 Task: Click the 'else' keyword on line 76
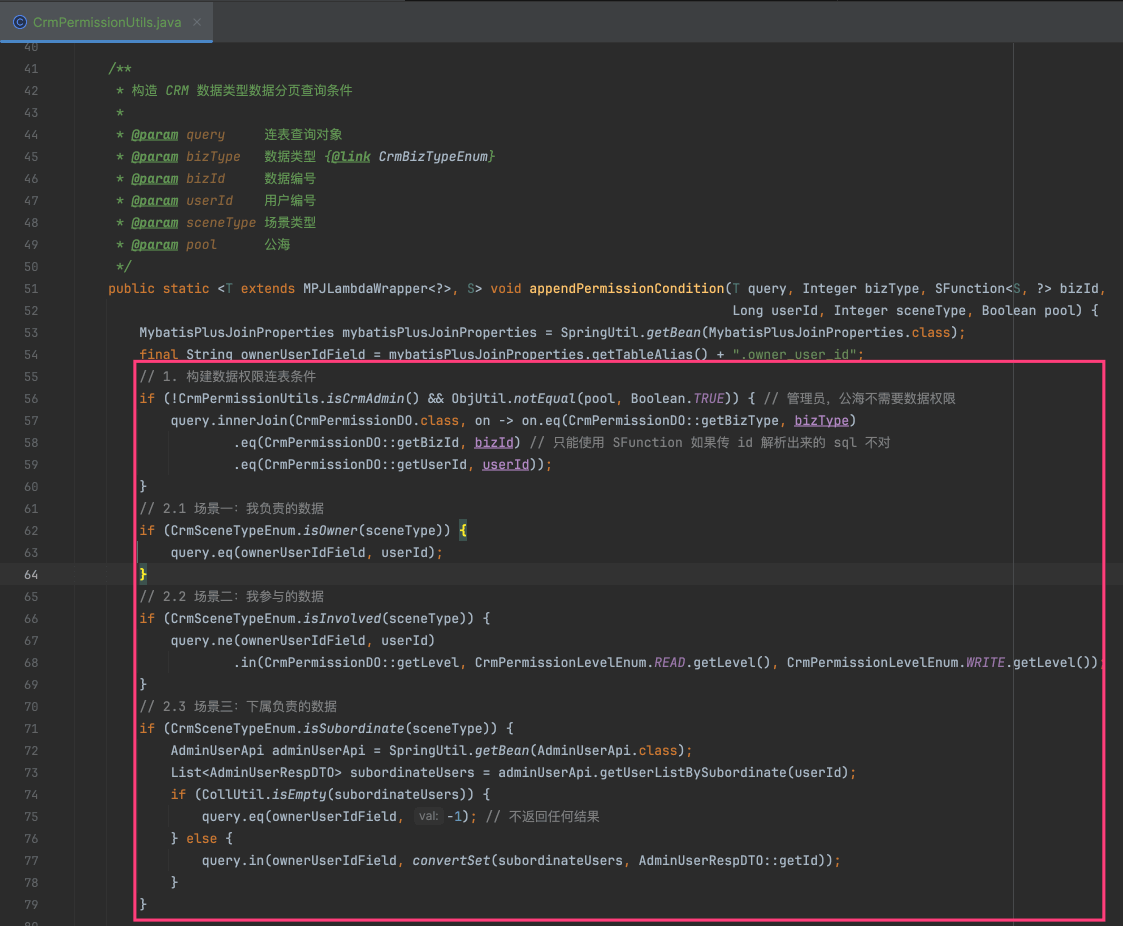[201, 838]
